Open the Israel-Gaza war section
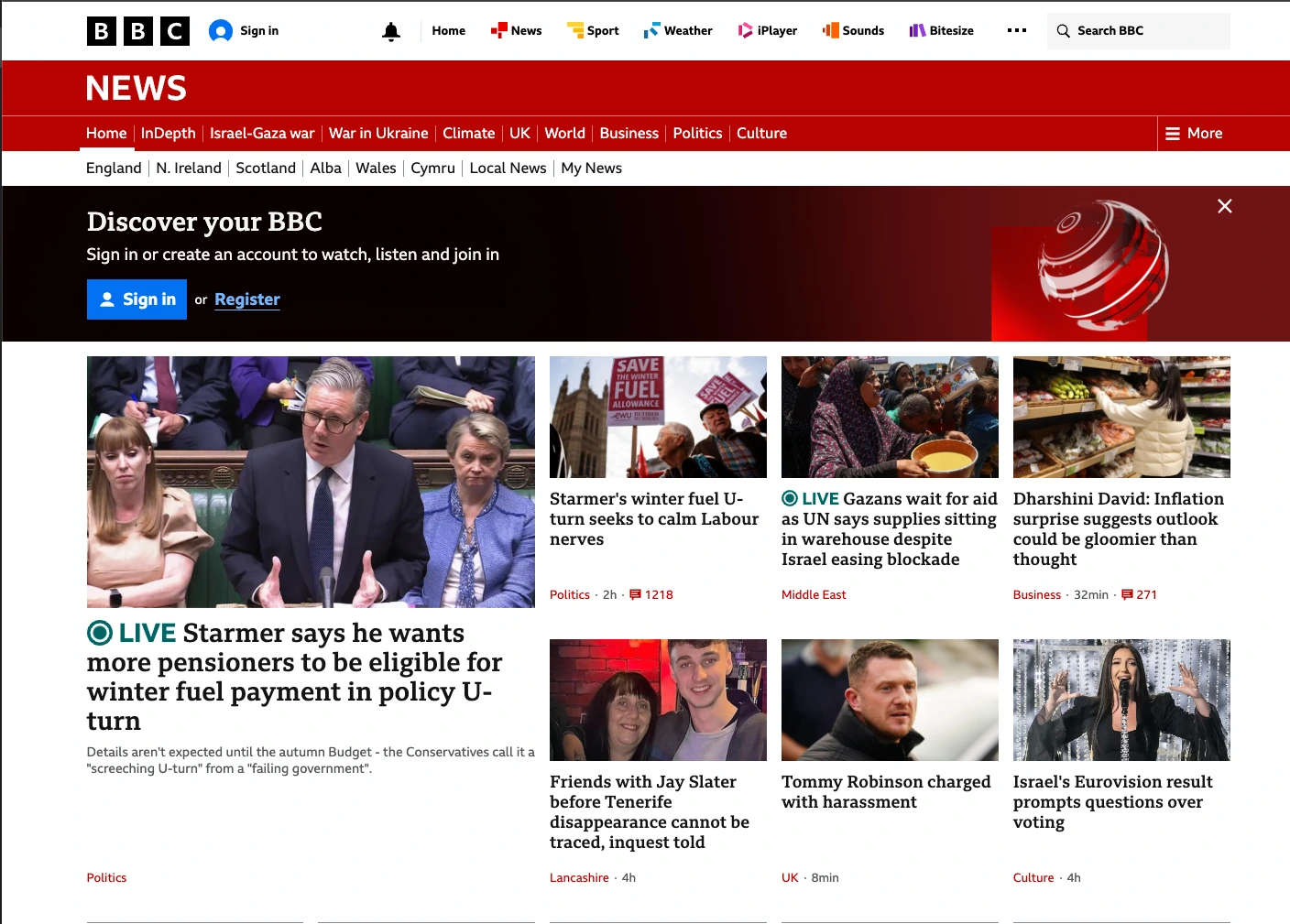Image resolution: width=1290 pixels, height=924 pixels. 262,134
